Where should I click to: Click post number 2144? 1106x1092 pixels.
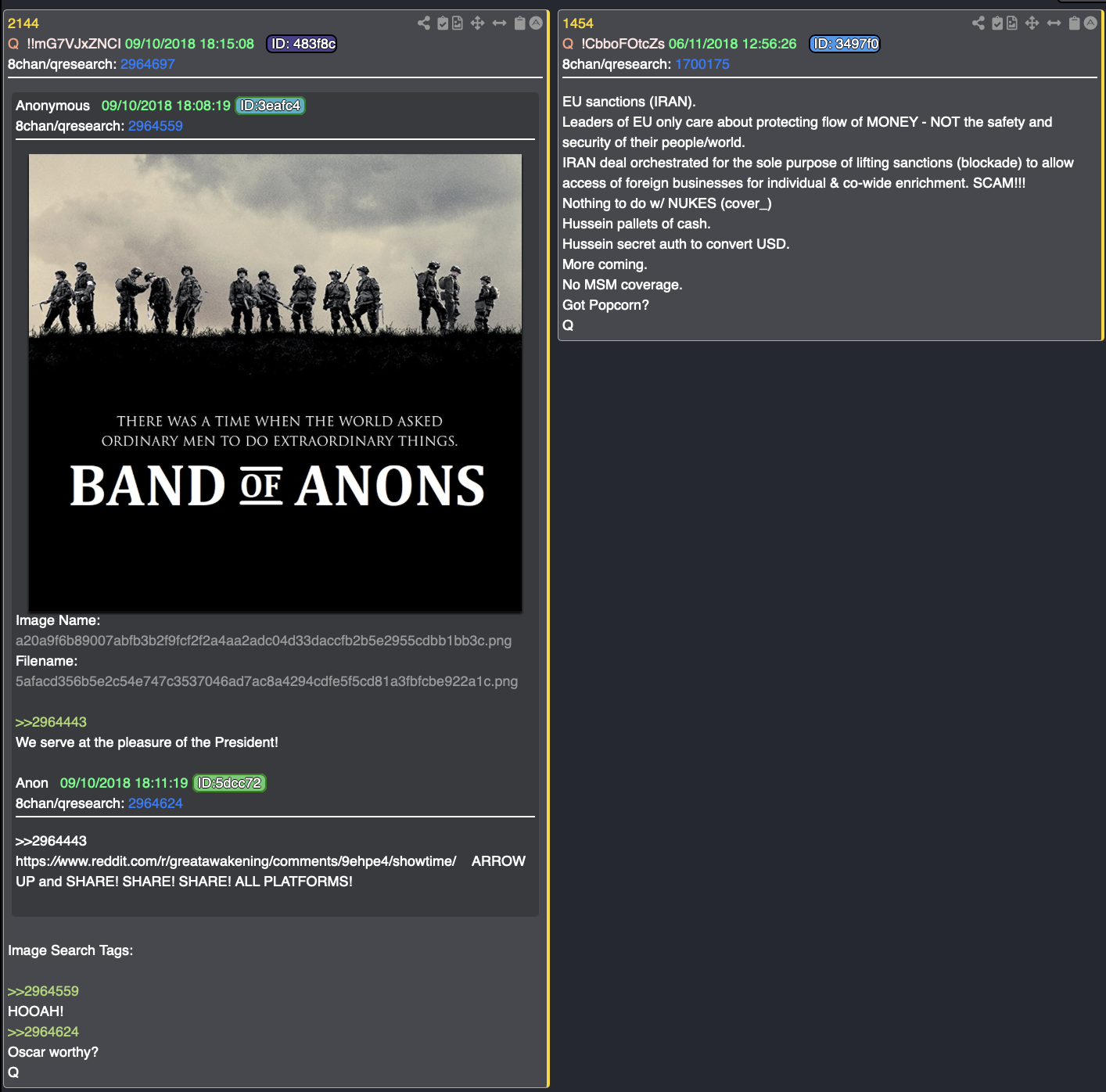coord(23,23)
